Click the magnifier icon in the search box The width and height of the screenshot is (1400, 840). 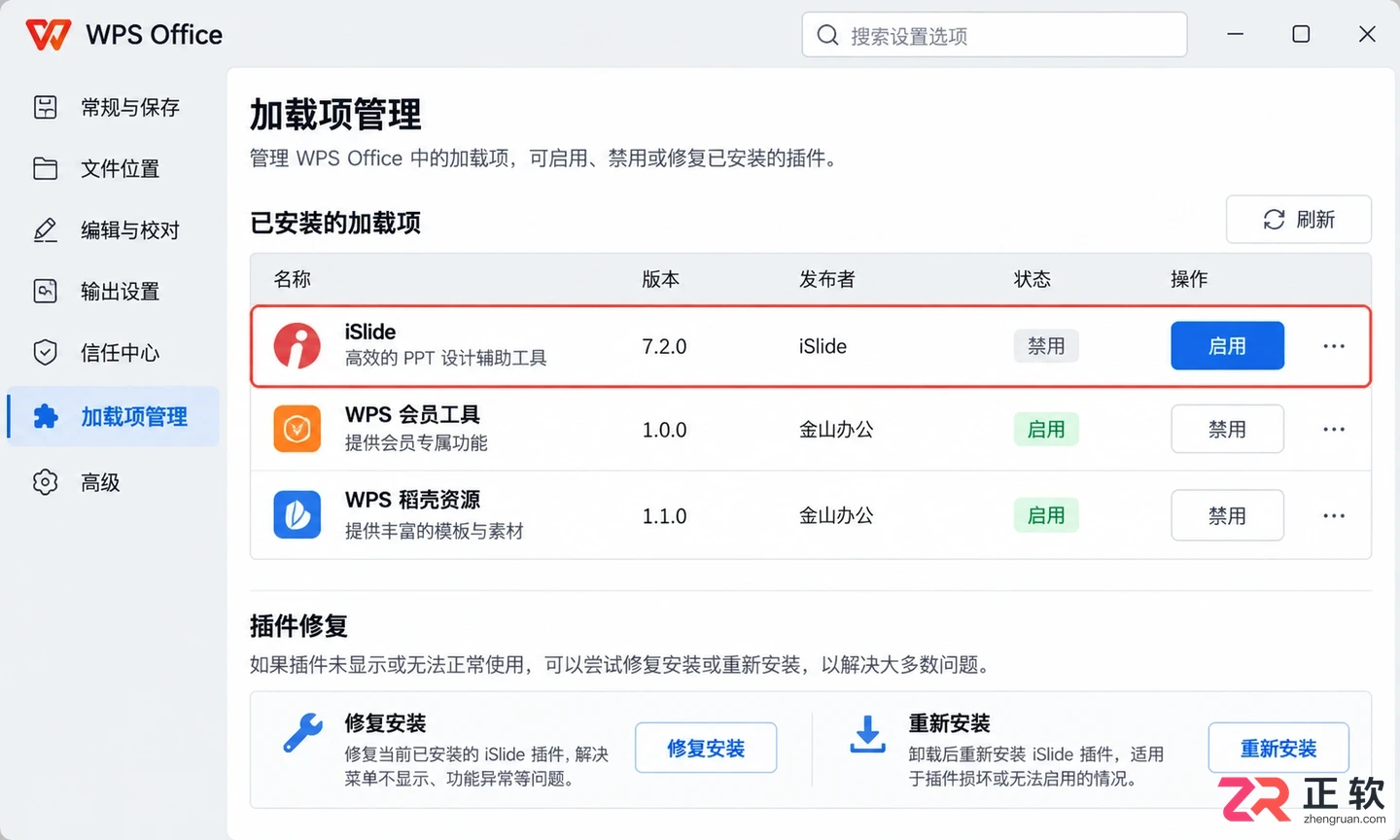[x=827, y=36]
